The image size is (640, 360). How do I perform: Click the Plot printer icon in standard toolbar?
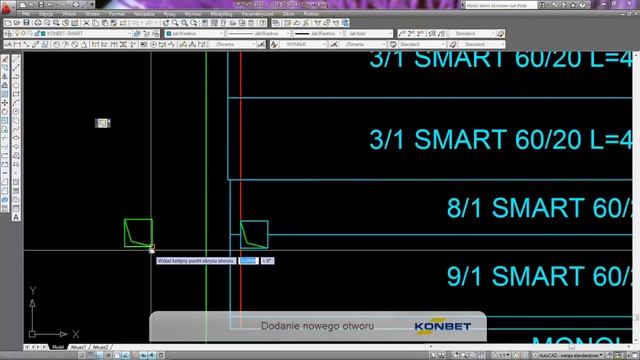coord(38,23)
